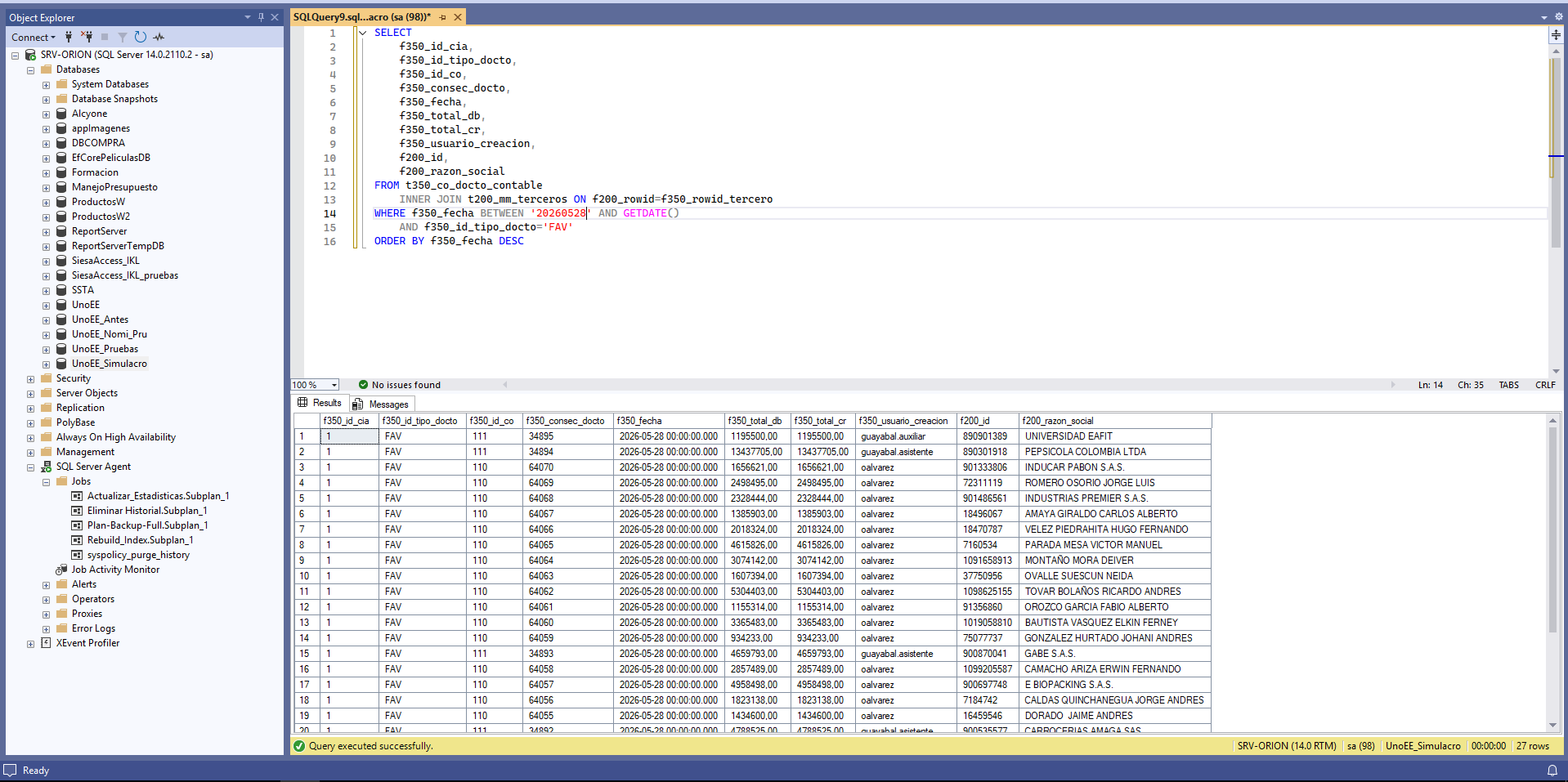Viewport: 1568px width, 782px height.
Task: Open the 100 % zoom dropdown
Action: coord(334,385)
